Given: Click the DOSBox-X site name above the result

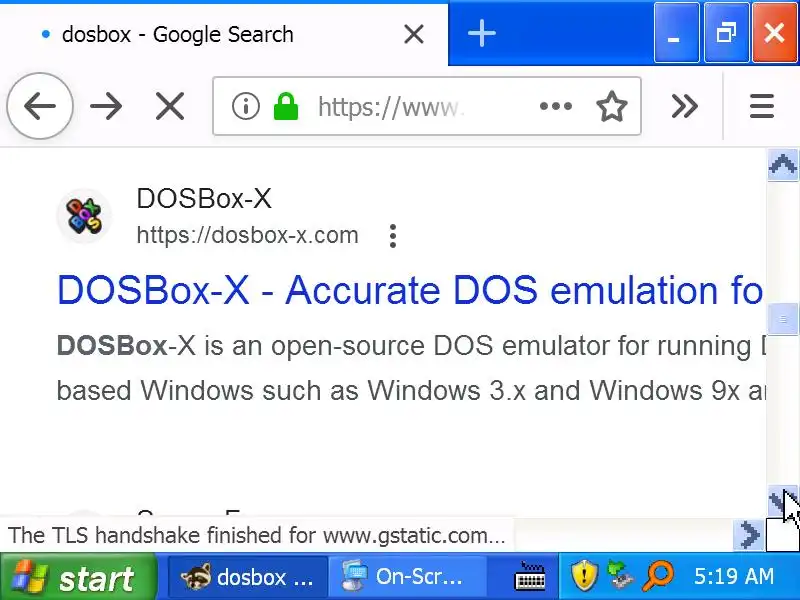Looking at the screenshot, I should point(204,198).
